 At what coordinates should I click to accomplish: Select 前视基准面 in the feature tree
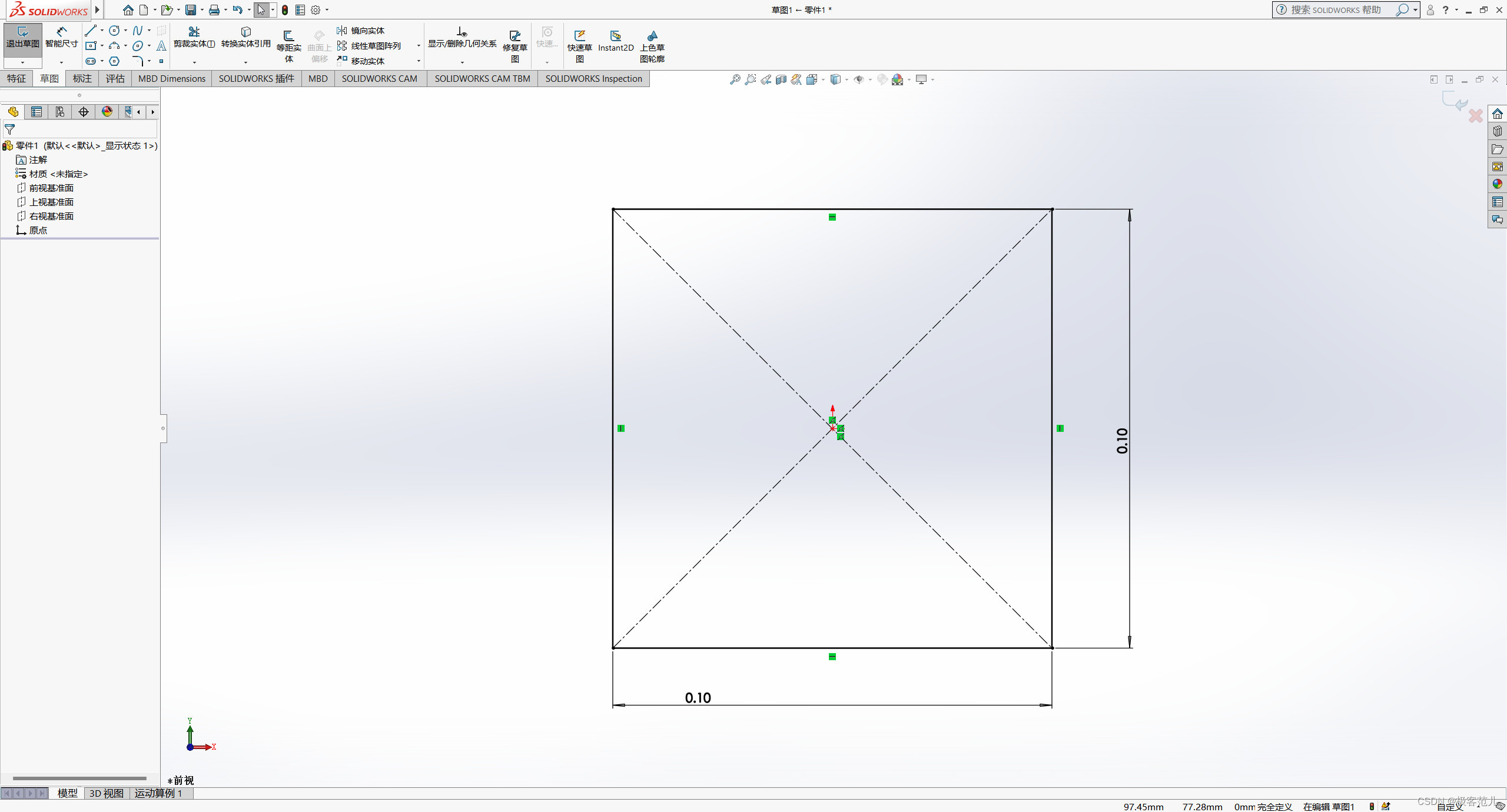click(51, 188)
